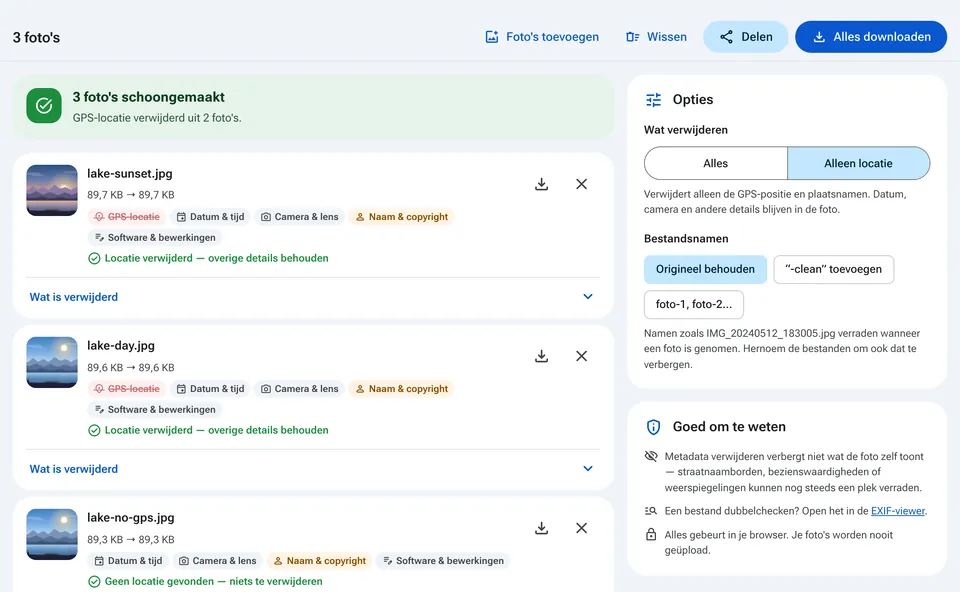Click the Opties sliders icon
This screenshot has height=592, width=960.
click(654, 100)
